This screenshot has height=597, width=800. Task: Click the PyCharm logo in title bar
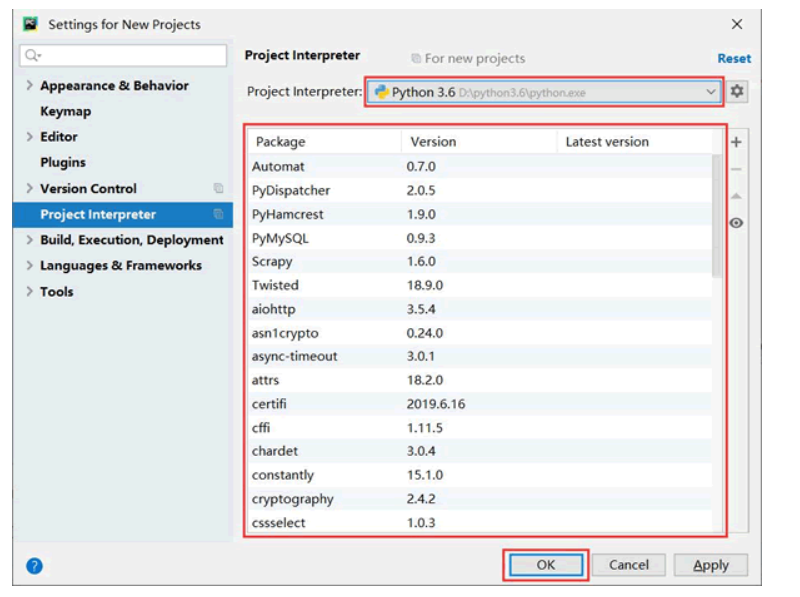[31, 24]
